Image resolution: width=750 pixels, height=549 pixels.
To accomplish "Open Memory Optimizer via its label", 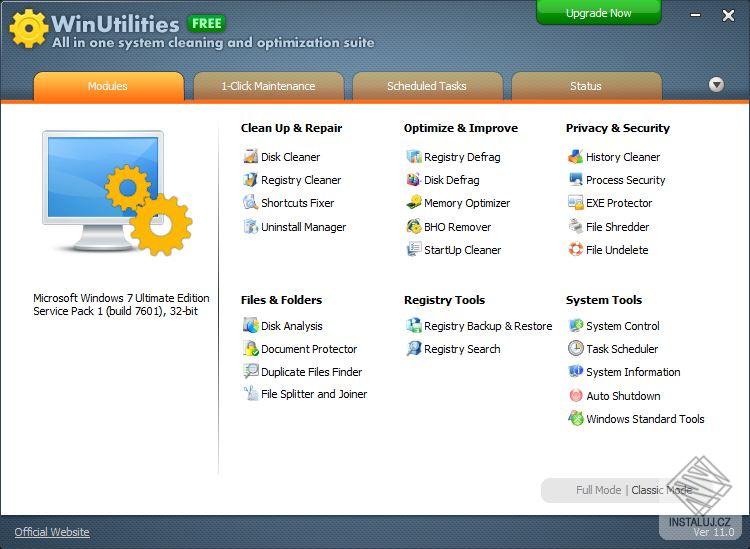I will pyautogui.click(x=467, y=203).
